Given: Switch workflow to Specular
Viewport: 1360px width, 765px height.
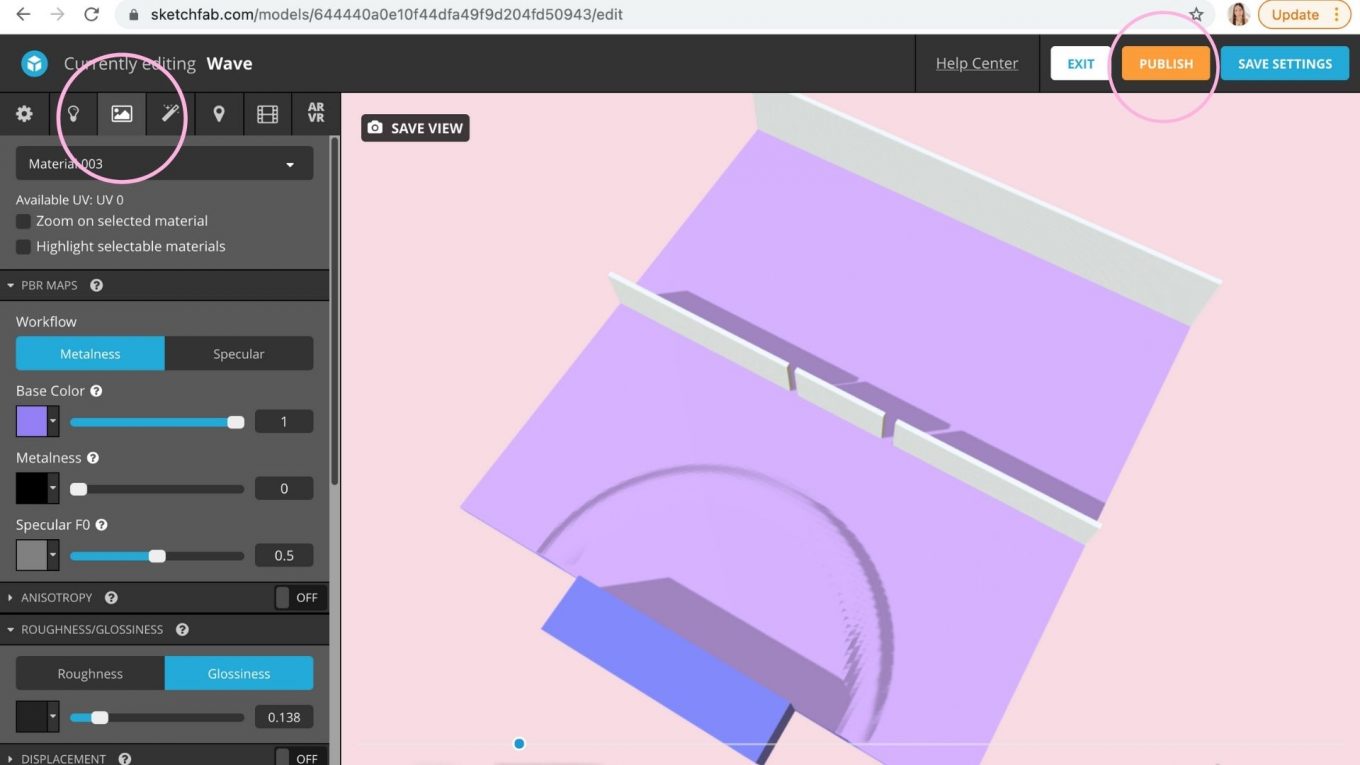Looking at the screenshot, I should pos(238,353).
